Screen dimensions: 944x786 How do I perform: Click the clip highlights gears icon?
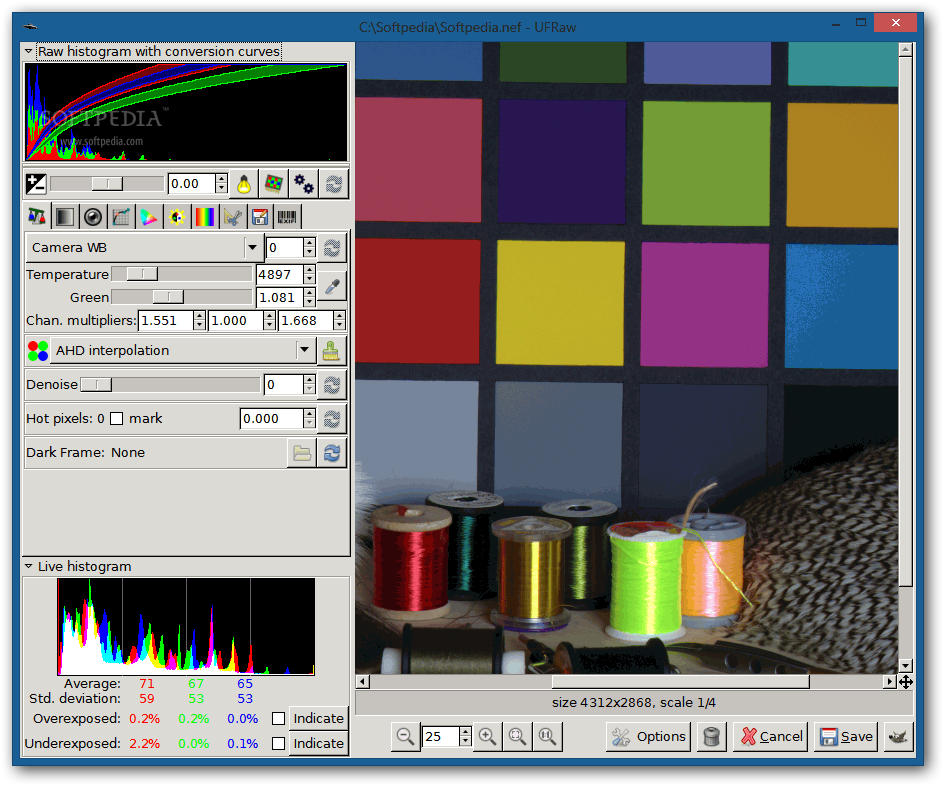click(303, 184)
